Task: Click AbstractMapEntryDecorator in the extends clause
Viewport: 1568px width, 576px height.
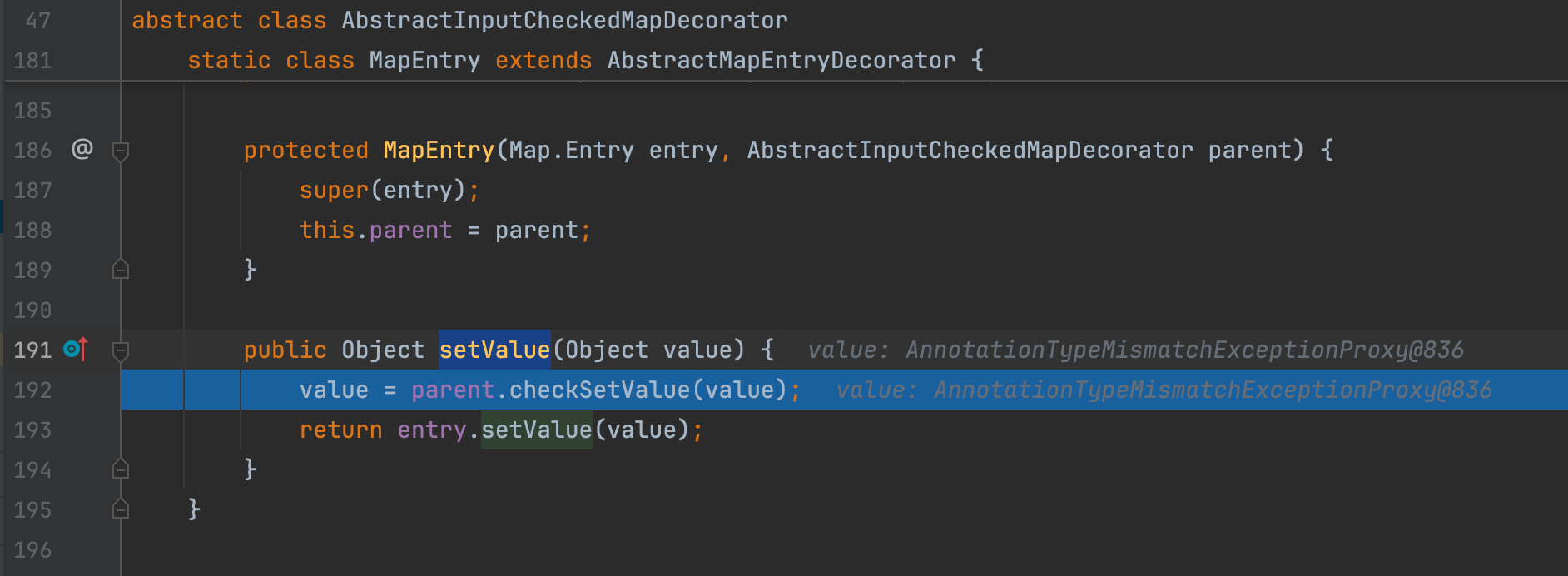Action: point(781,60)
